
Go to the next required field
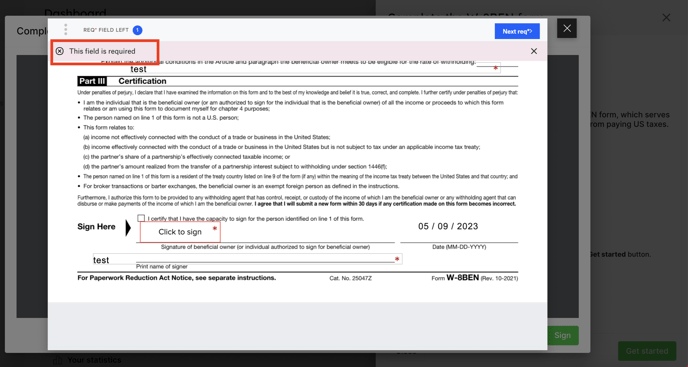pyautogui.click(x=517, y=31)
